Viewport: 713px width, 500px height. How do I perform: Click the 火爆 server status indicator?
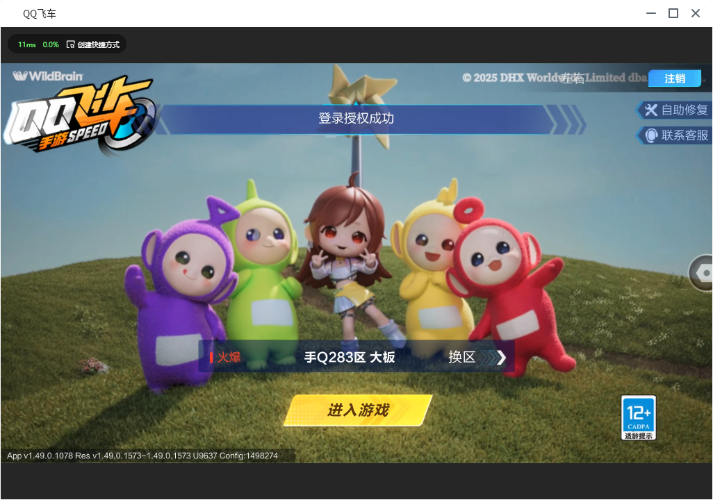tap(227, 357)
